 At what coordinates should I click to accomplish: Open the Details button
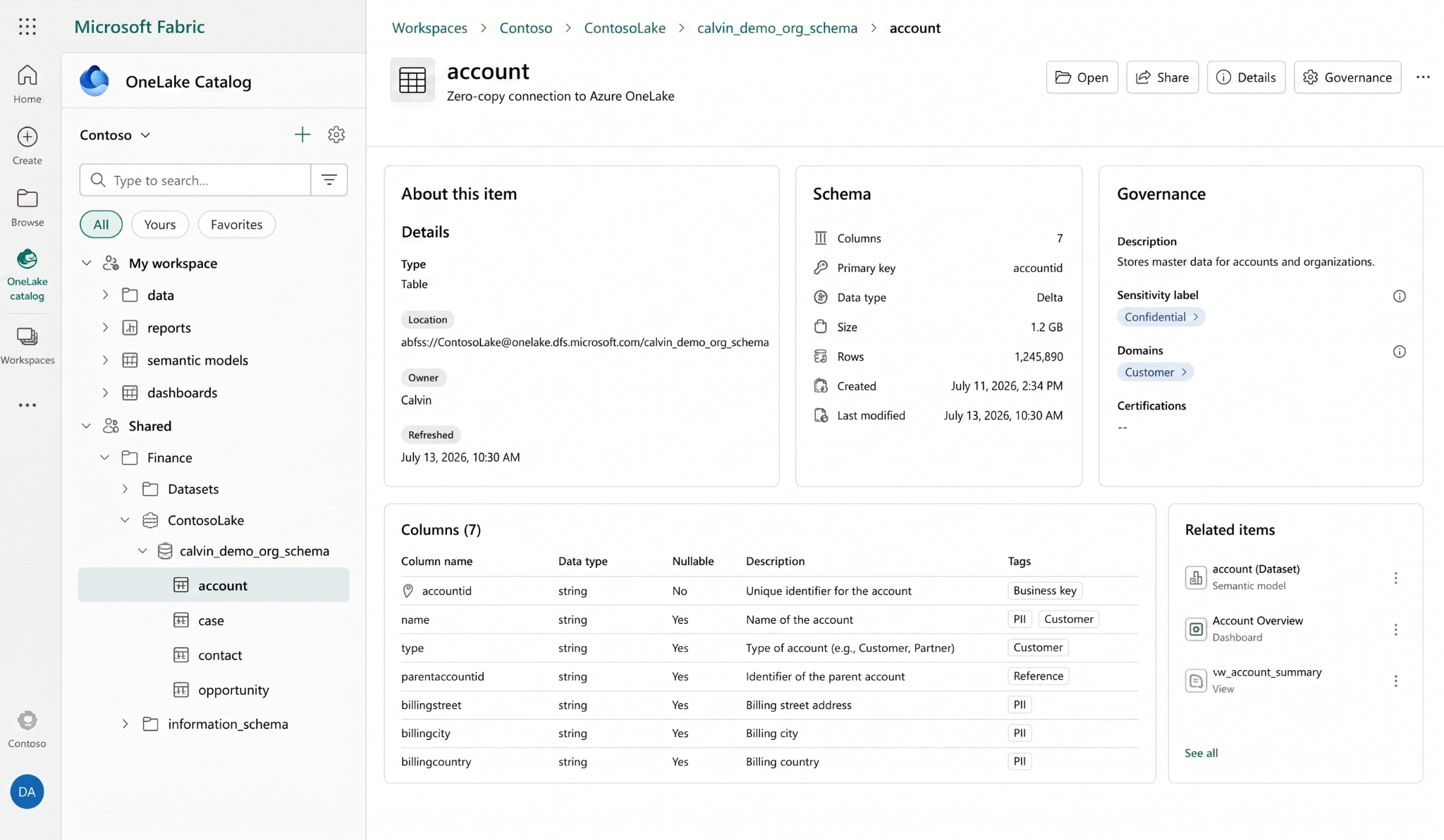pos(1246,77)
